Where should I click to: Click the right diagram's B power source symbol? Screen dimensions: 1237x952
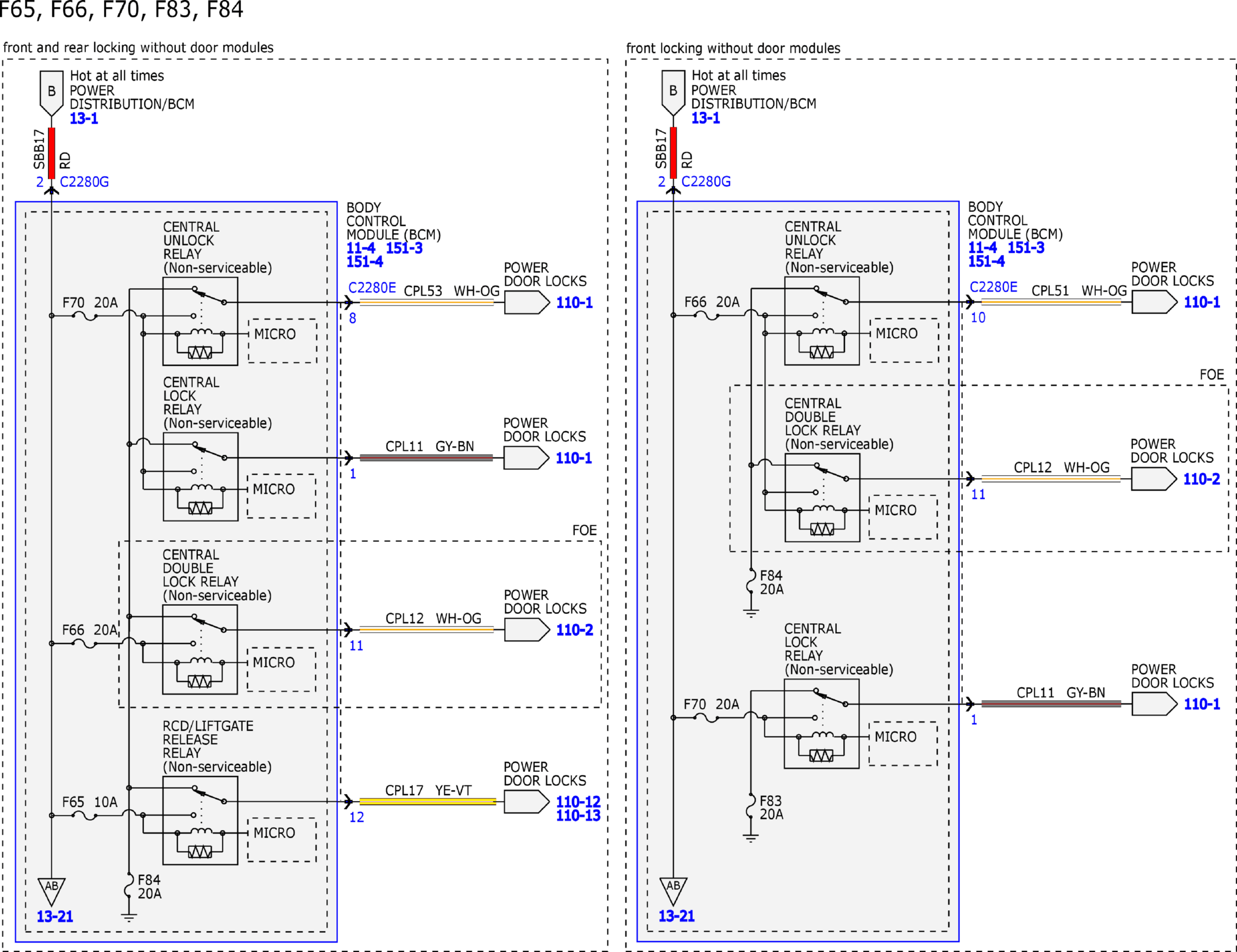pyautogui.click(x=673, y=92)
